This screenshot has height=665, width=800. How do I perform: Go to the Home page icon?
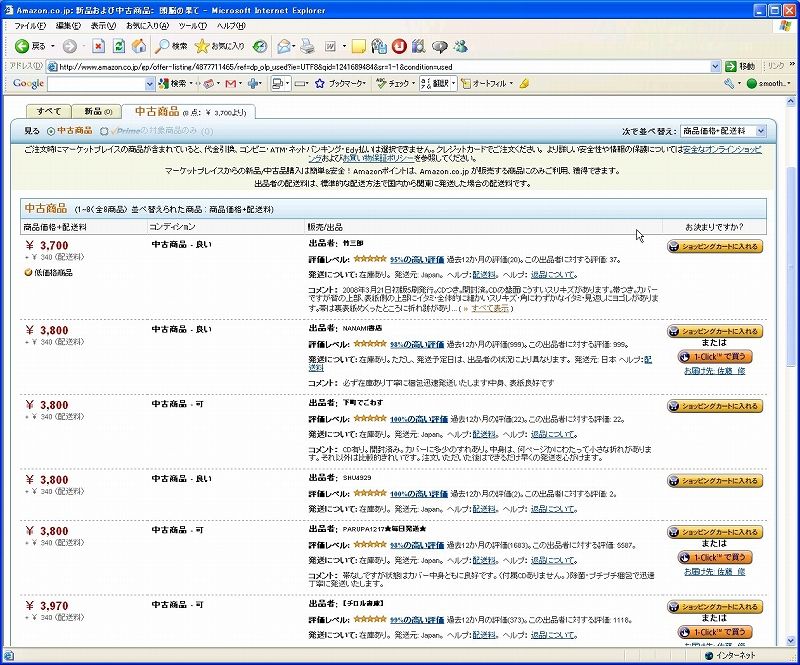pyautogui.click(x=139, y=46)
